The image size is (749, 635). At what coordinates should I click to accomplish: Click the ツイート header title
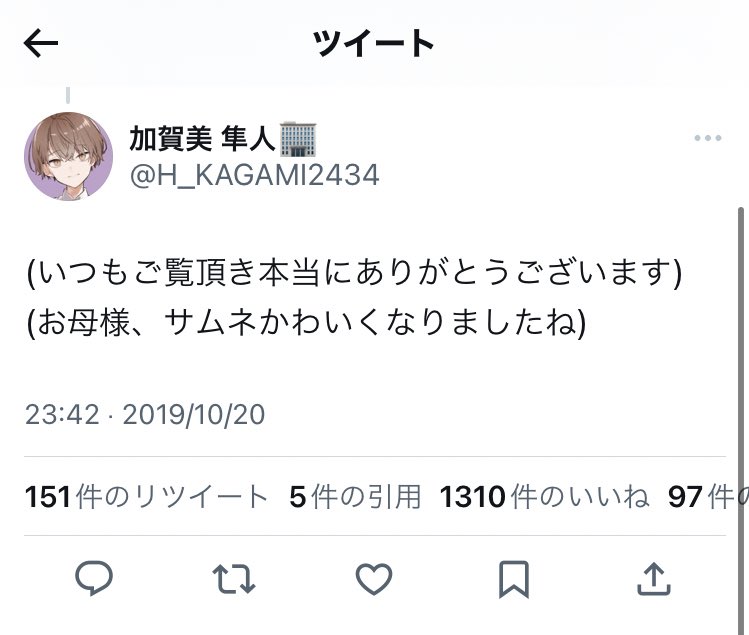coord(374,43)
